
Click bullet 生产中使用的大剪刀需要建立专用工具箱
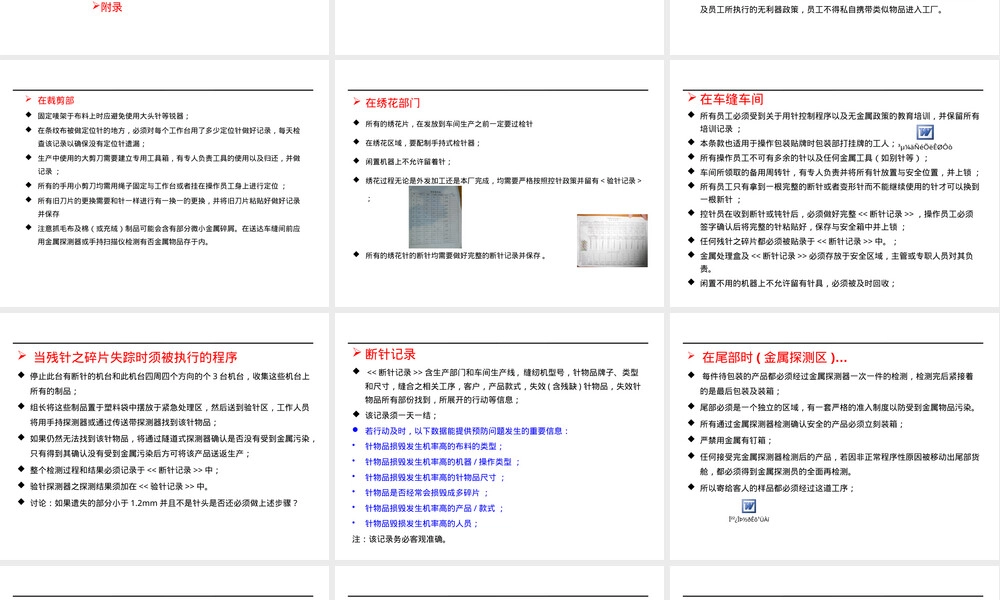click(168, 165)
